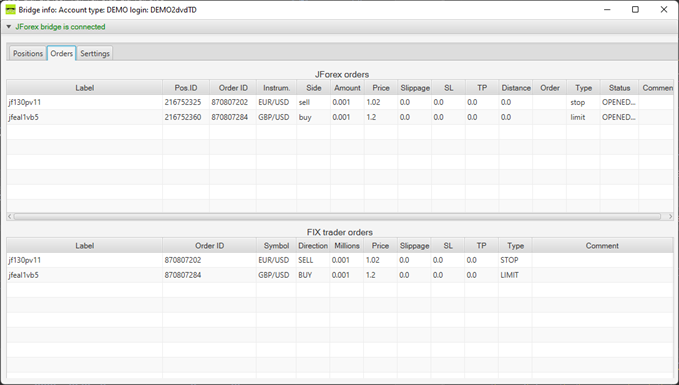Select jfeal1vb5 row in JForex orders
Screen dimensions: 679x385
click(x=340, y=117)
